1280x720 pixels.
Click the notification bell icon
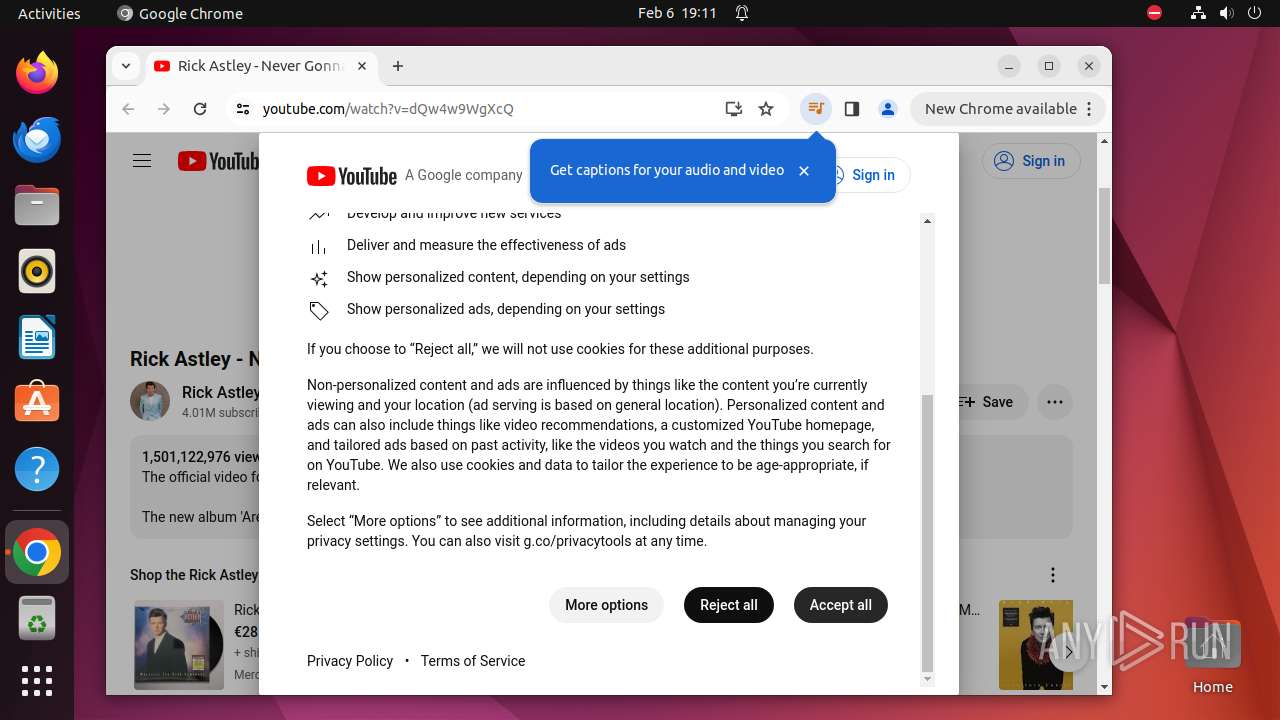point(742,13)
